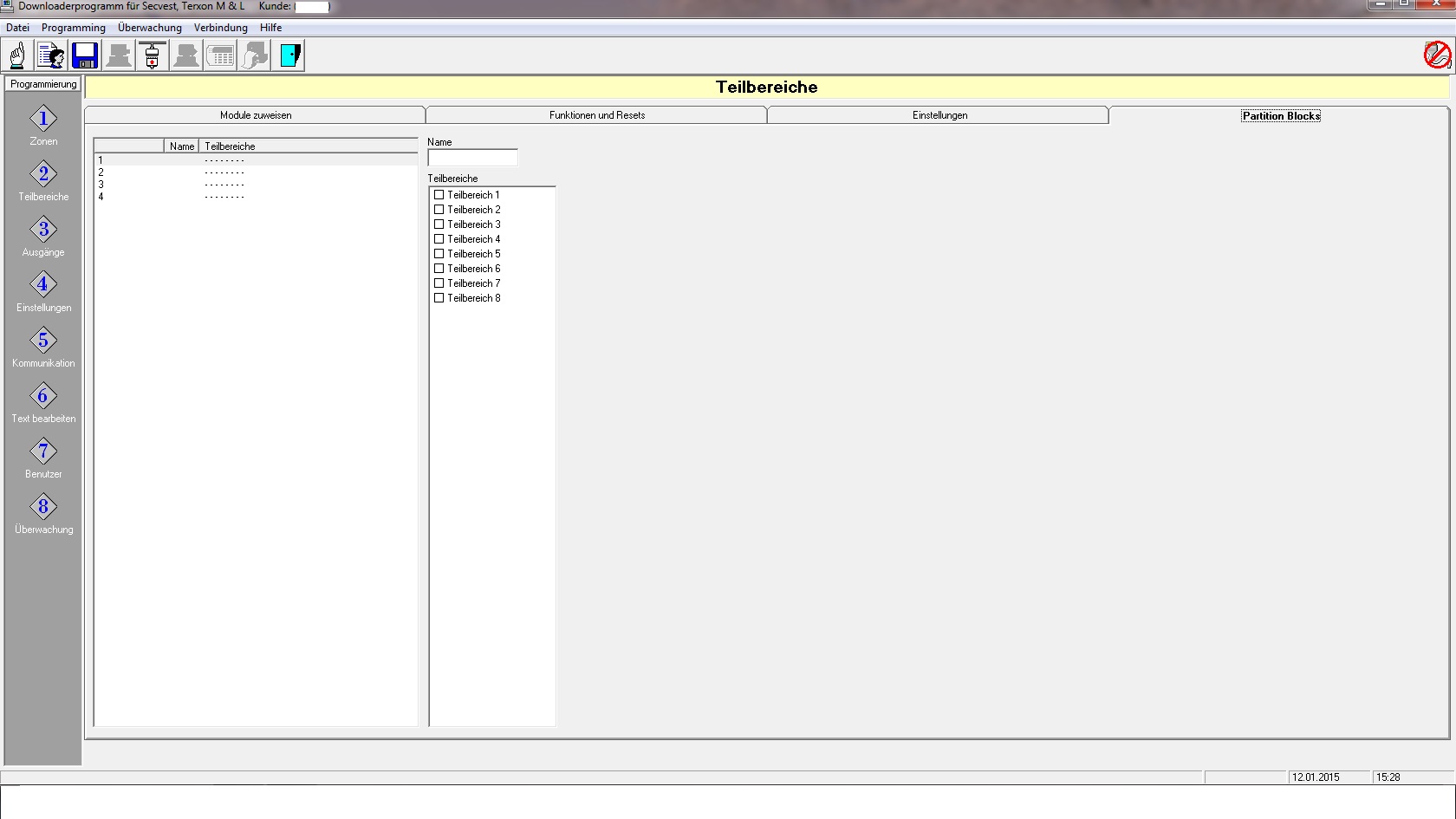The width and height of the screenshot is (1456, 819).
Task: Click the Name input field
Action: click(472, 158)
